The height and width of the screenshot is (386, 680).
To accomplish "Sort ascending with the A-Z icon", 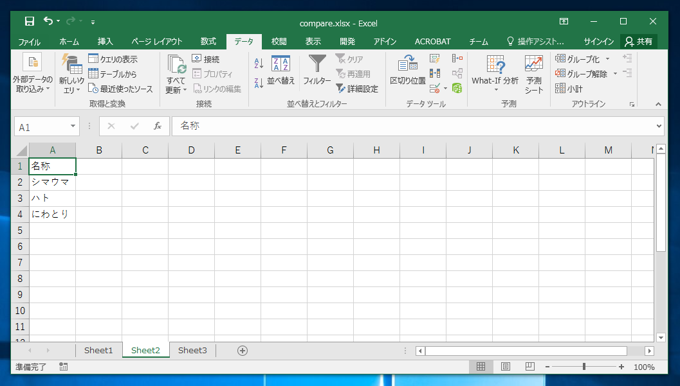I will click(x=259, y=63).
